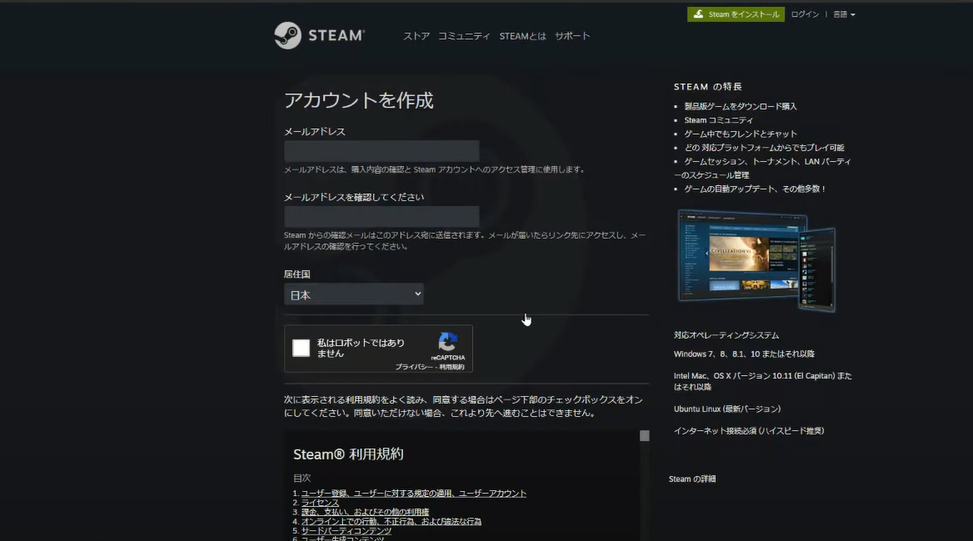The height and width of the screenshot is (541, 973).
Task: Open the サポート menu
Action: [x=572, y=36]
